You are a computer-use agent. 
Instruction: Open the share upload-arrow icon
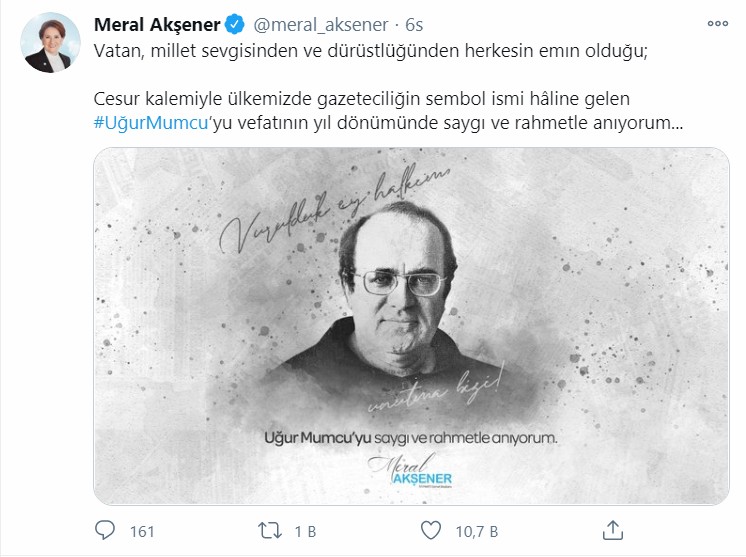[613, 530]
